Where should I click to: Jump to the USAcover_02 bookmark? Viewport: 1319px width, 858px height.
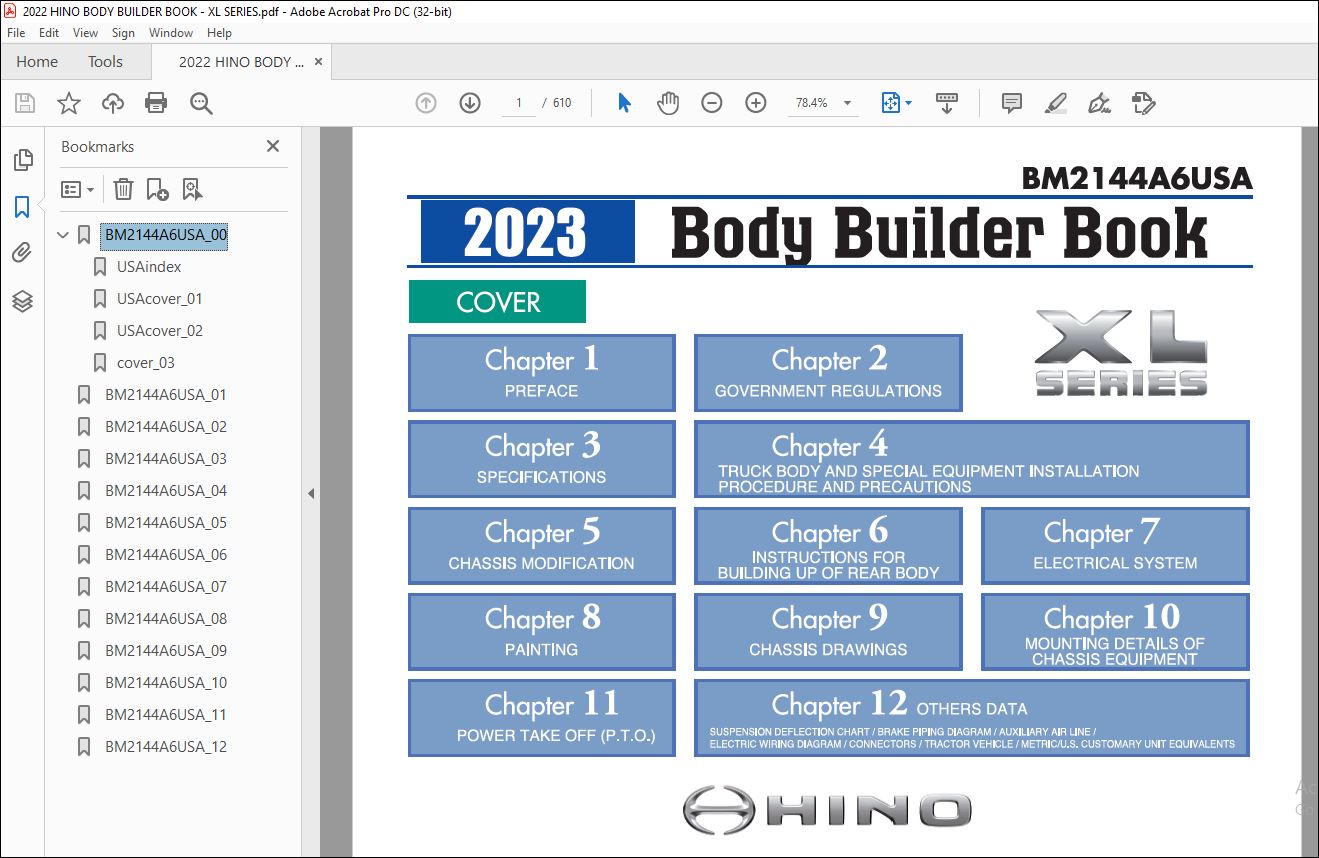tap(160, 331)
